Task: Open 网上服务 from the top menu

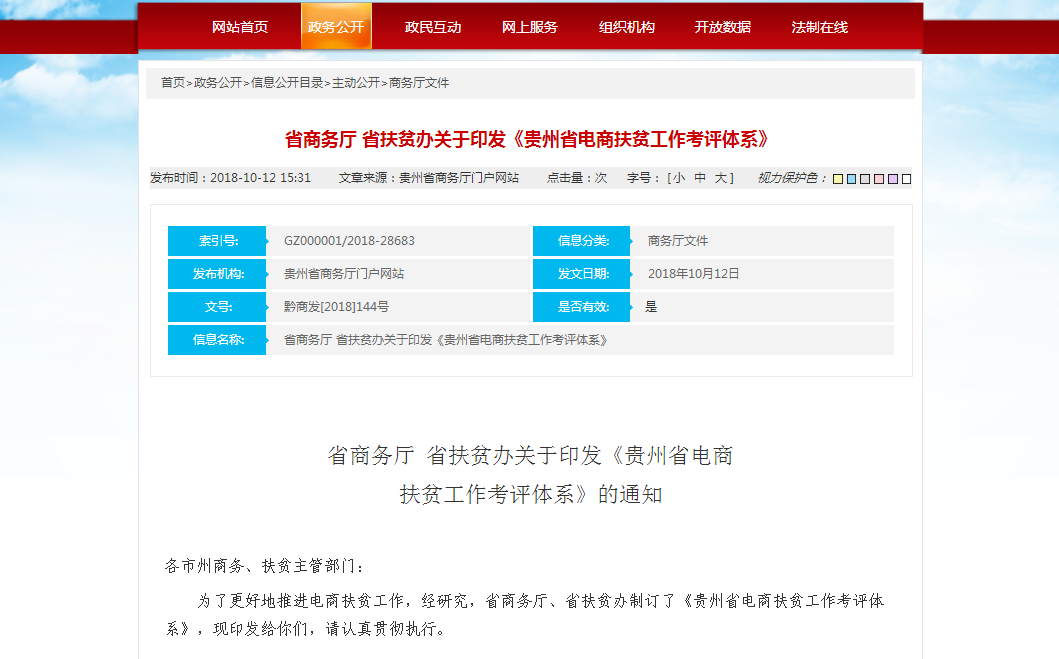Action: pyautogui.click(x=530, y=27)
